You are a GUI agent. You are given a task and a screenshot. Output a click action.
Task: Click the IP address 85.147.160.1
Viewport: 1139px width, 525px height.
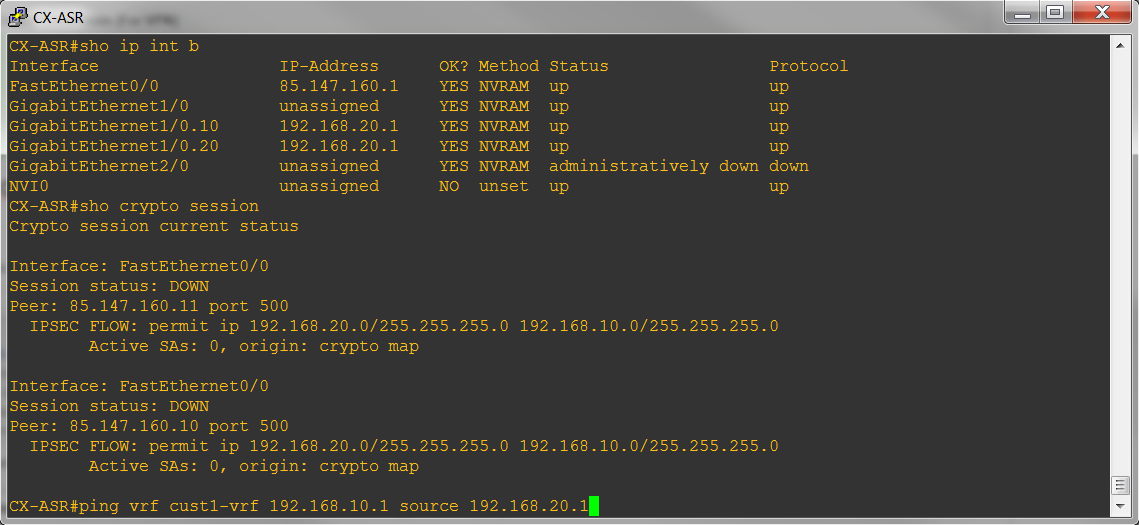339,86
